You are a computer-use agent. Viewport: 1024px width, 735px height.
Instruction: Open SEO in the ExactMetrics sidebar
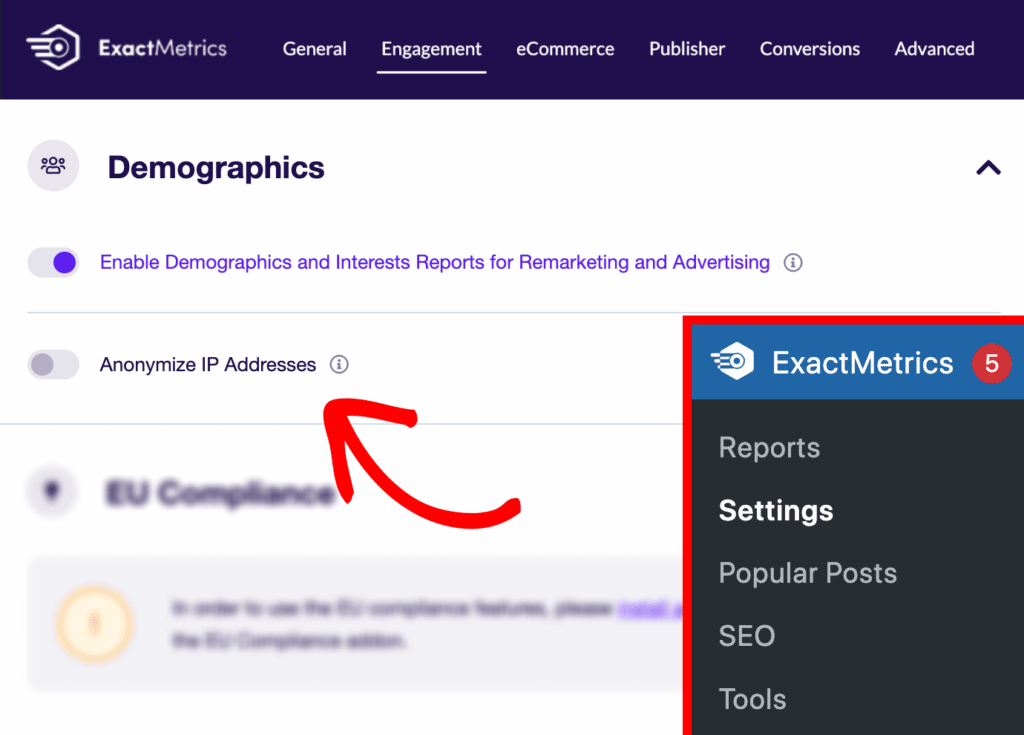[x=746, y=636]
